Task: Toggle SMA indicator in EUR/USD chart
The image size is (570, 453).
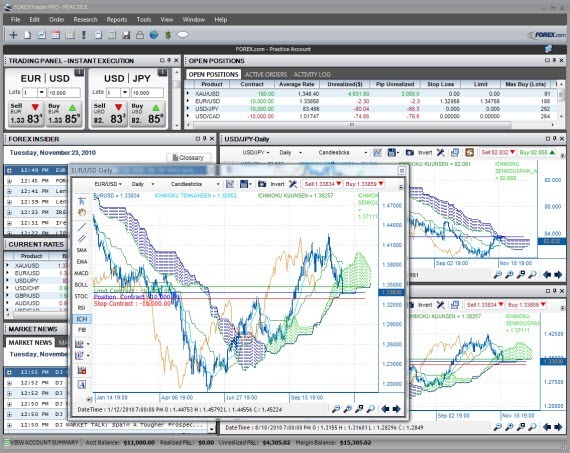Action: pos(82,250)
